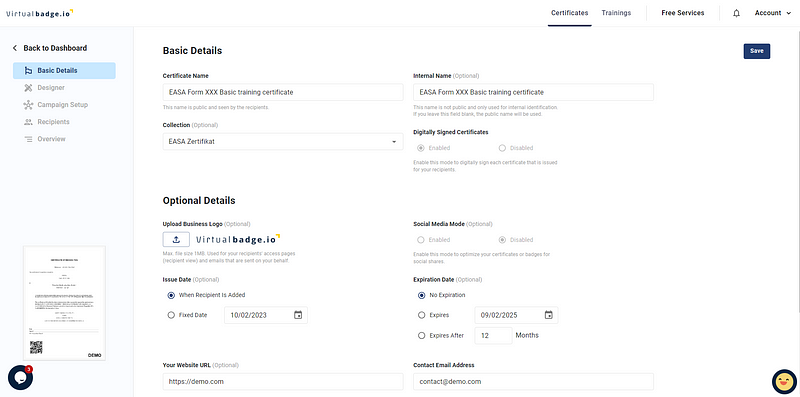This screenshot has height=397, width=800.
Task: Open Fixed Date calendar picker icon
Action: [298, 315]
